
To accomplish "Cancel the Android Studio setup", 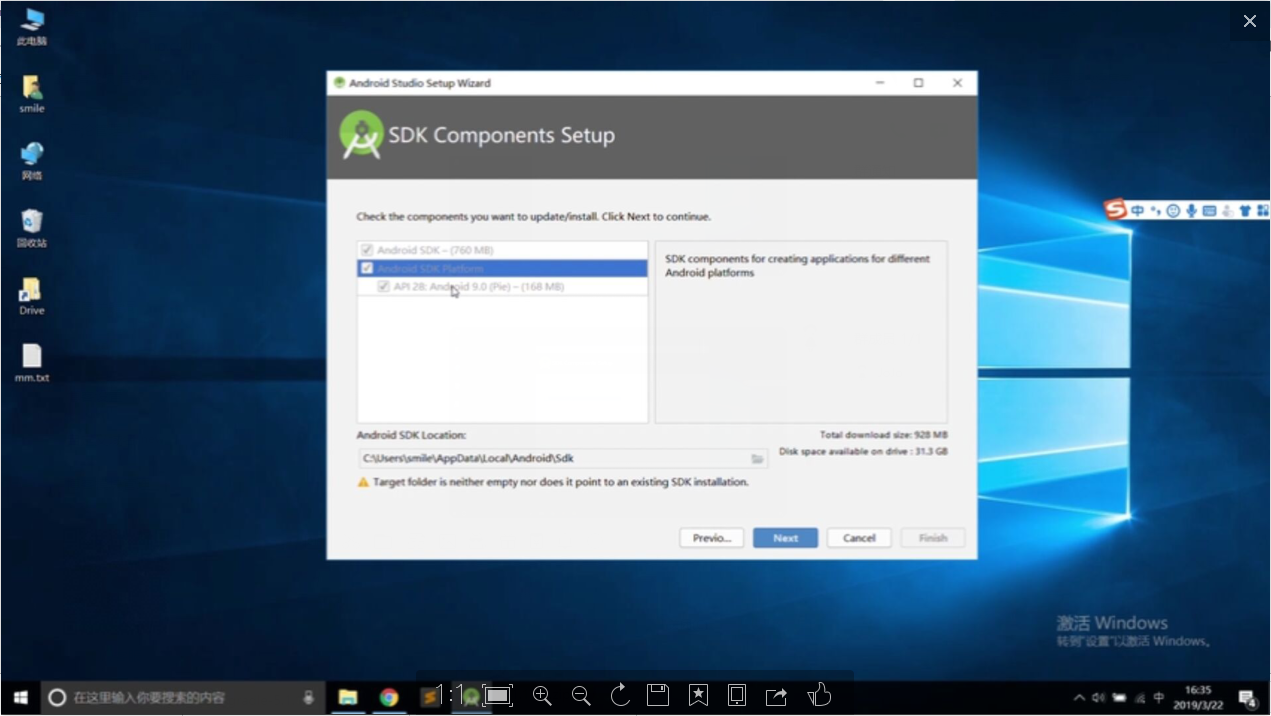I will point(859,538).
